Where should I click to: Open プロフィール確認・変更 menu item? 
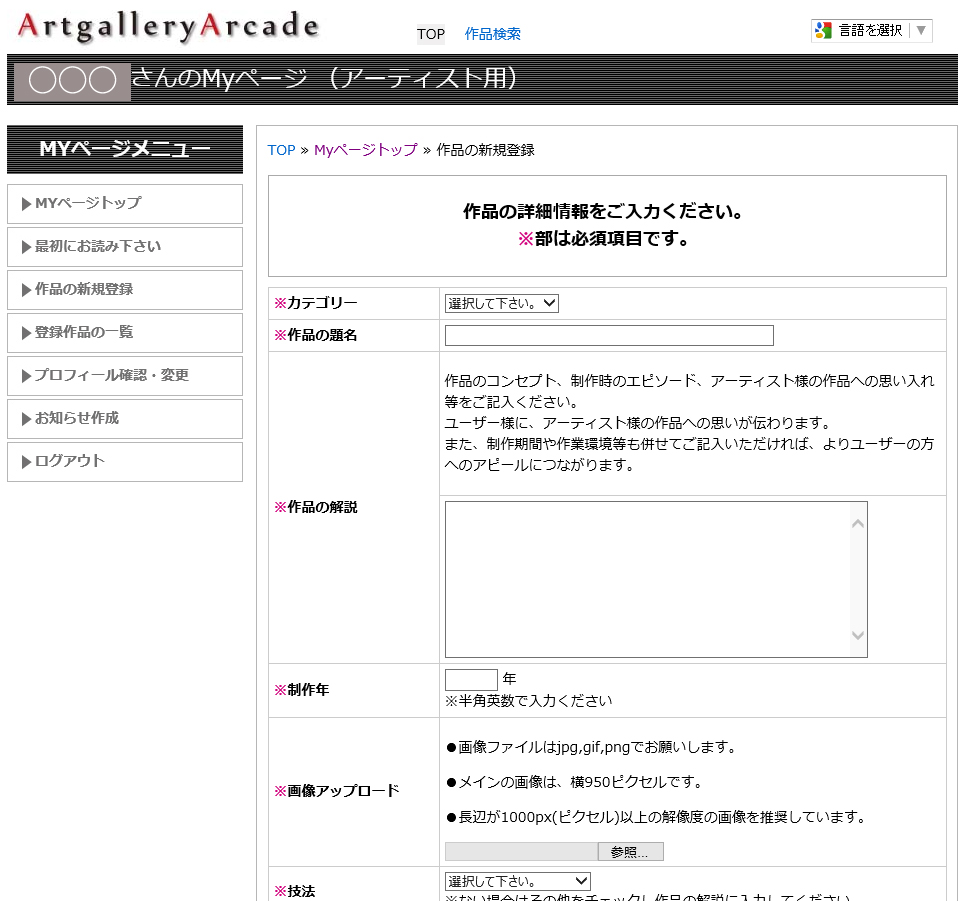point(125,375)
